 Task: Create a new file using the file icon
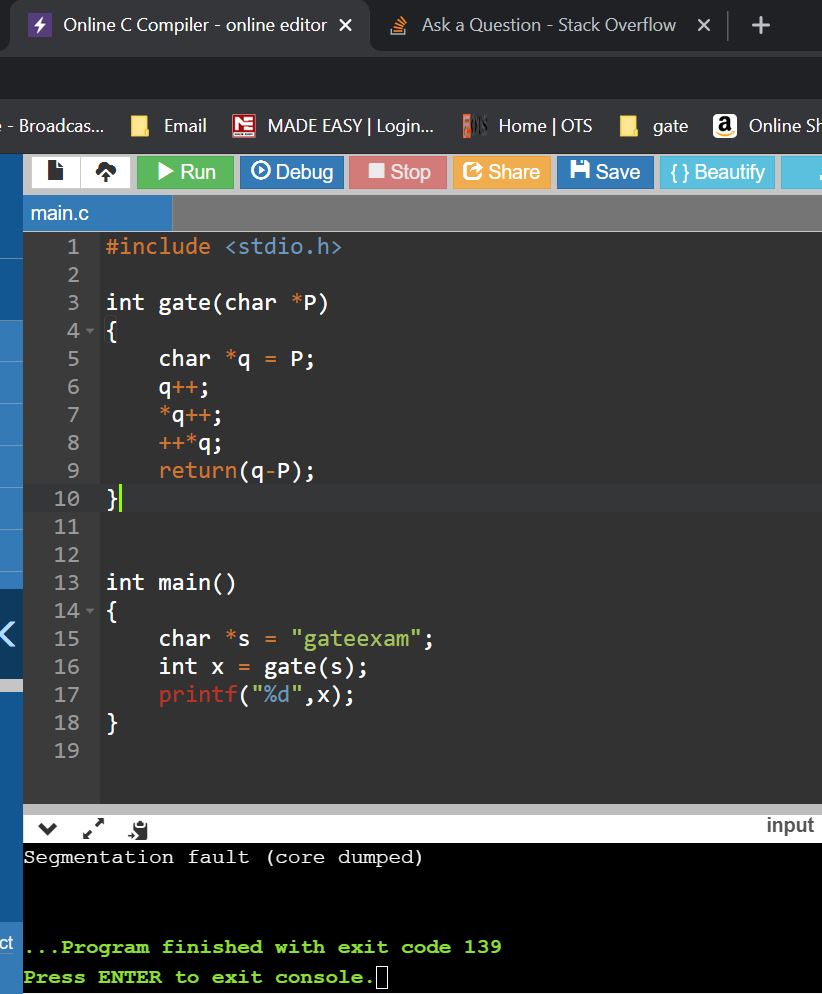[x=55, y=171]
